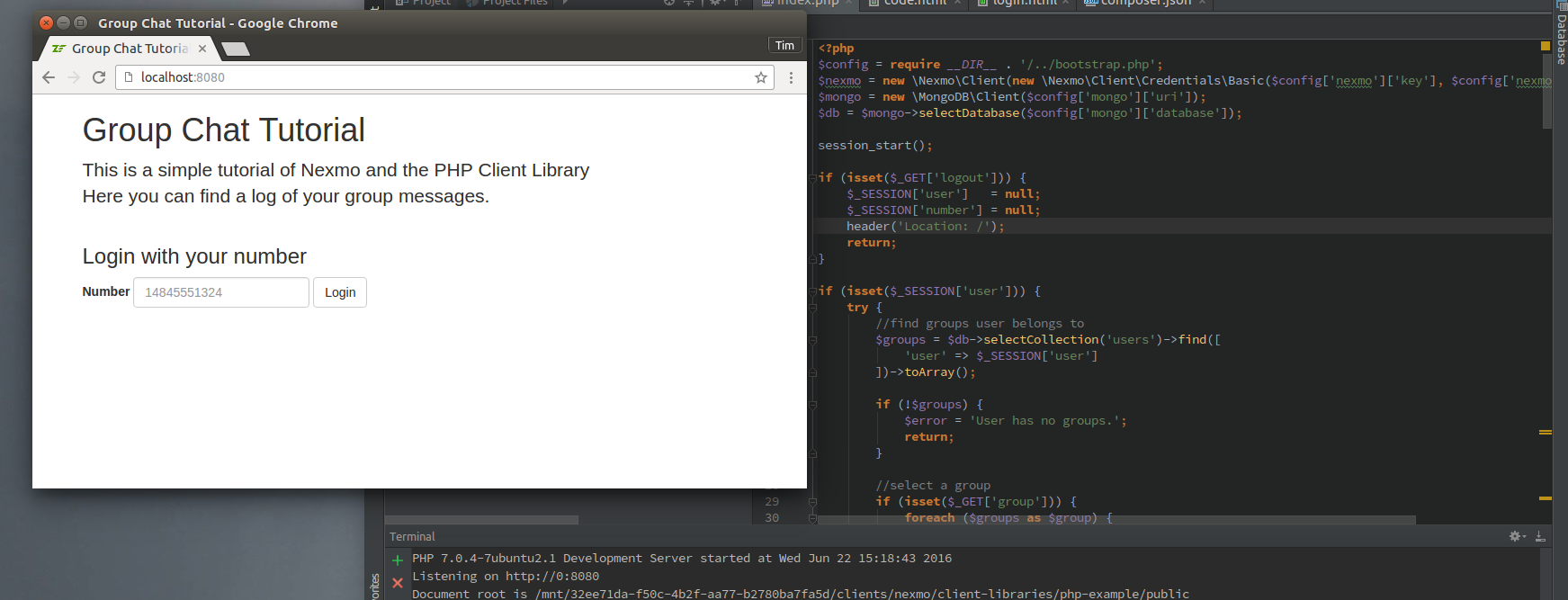Click the 'header('Location: /');' line
Viewport: 1568px width, 600px height.
[926, 227]
